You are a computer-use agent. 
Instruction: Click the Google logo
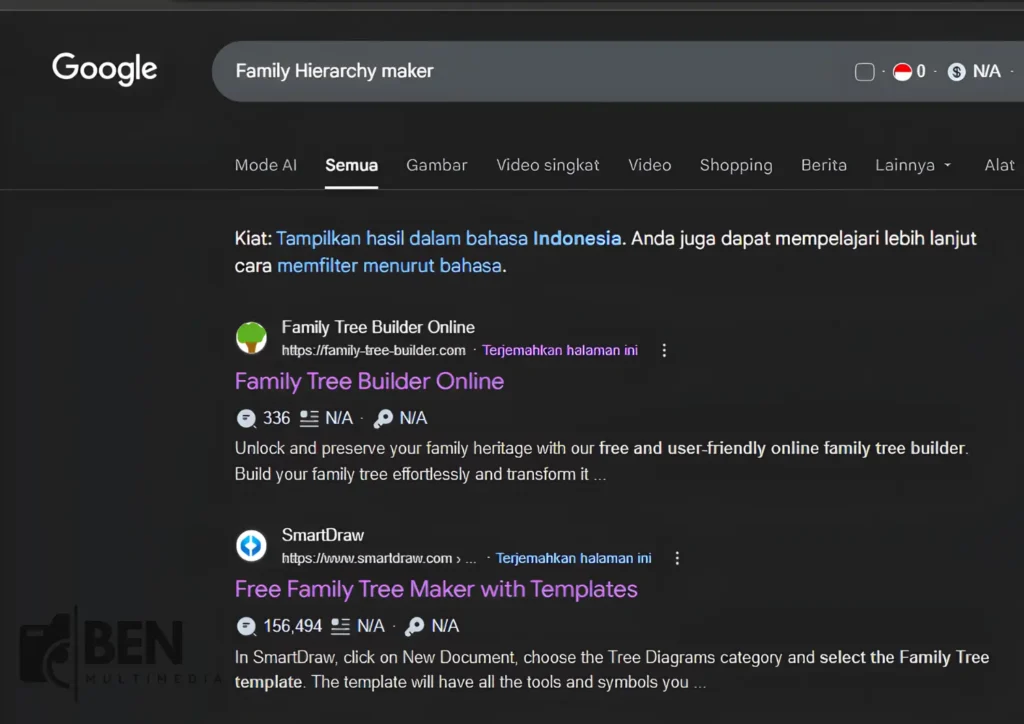pyautogui.click(x=104, y=68)
